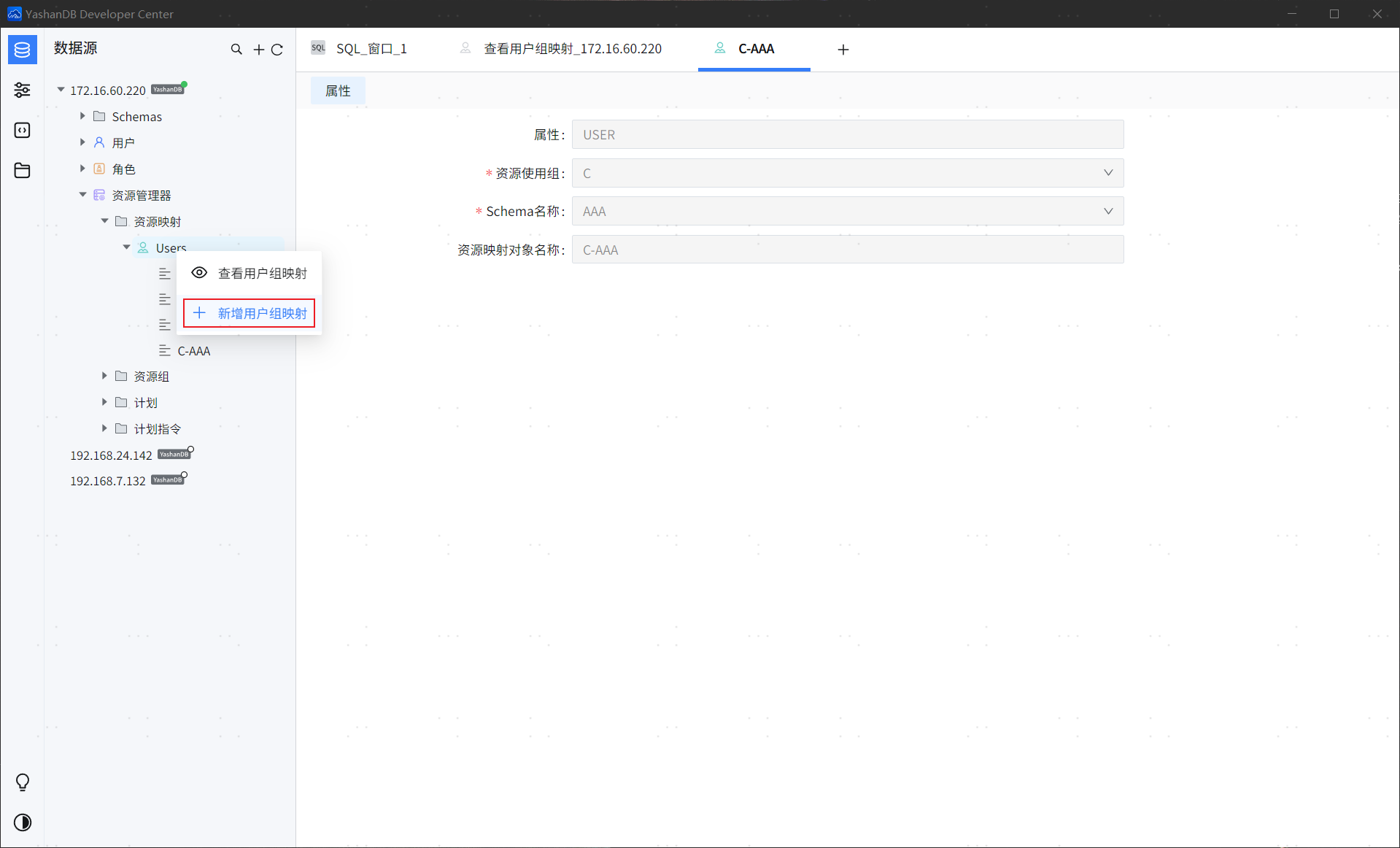Select 新增用户组映射 from context menu
1400x848 pixels.
tap(250, 313)
